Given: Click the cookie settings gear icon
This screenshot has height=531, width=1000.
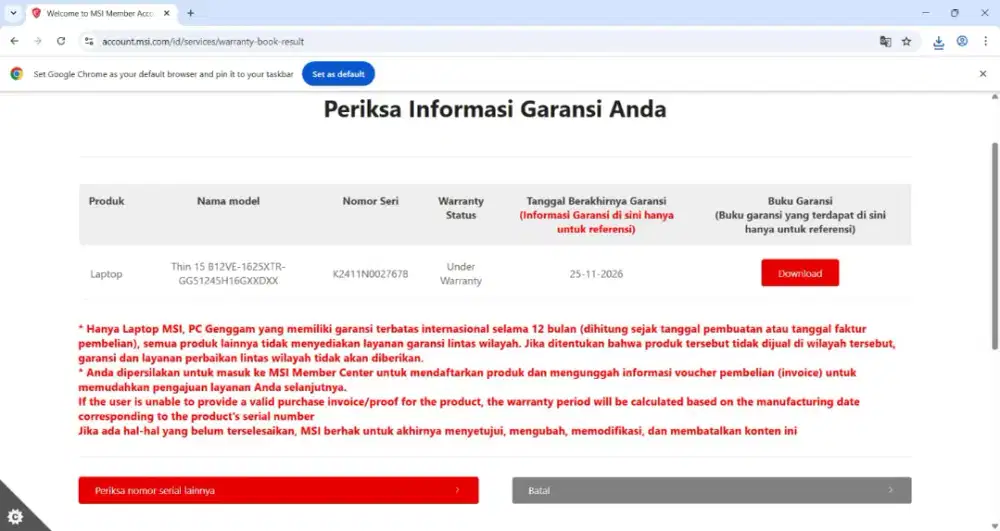Looking at the screenshot, I should pyautogui.click(x=17, y=513).
